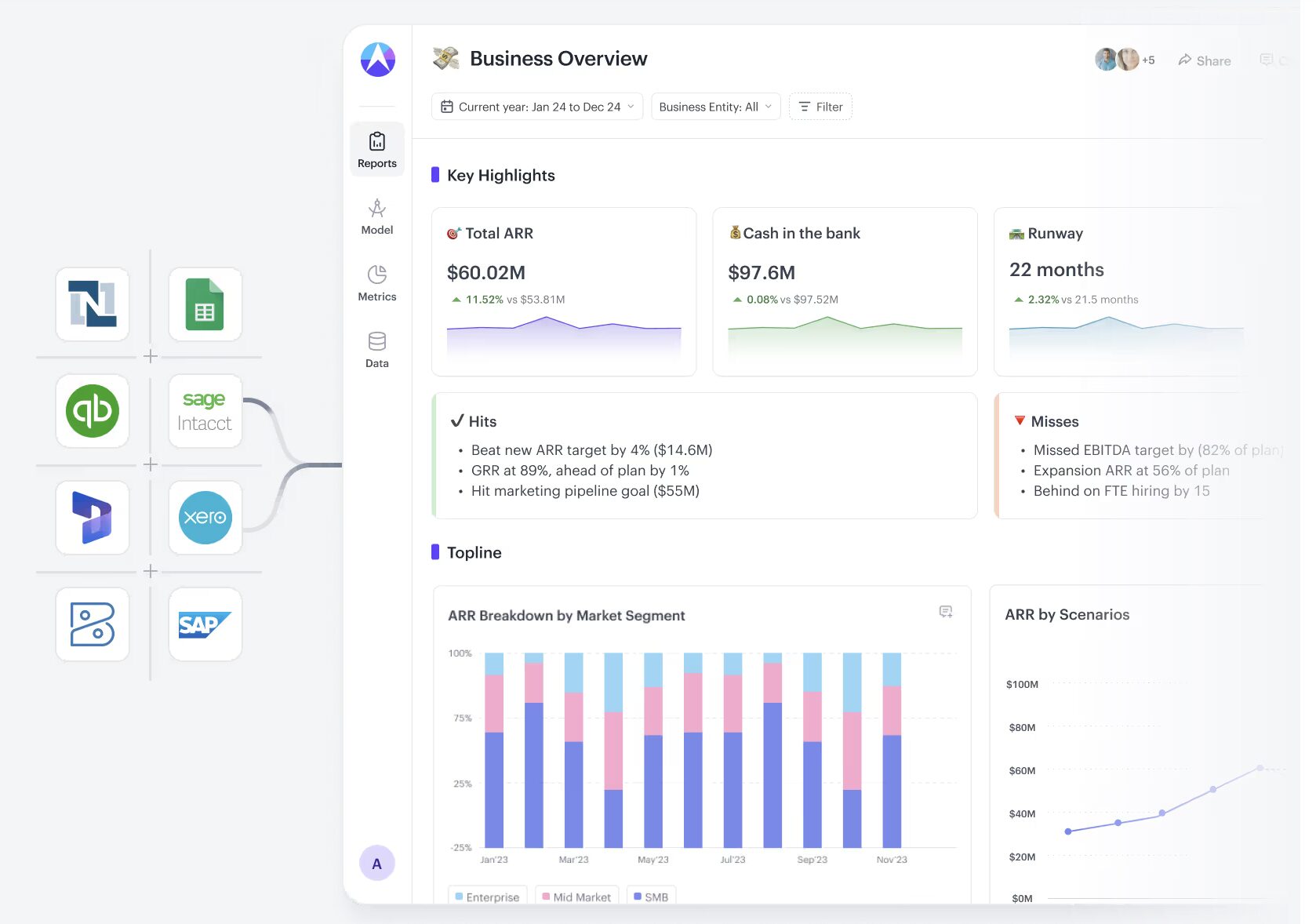The height and width of the screenshot is (924, 1316).
Task: Toggle the Mid Market legend series
Action: click(576, 897)
